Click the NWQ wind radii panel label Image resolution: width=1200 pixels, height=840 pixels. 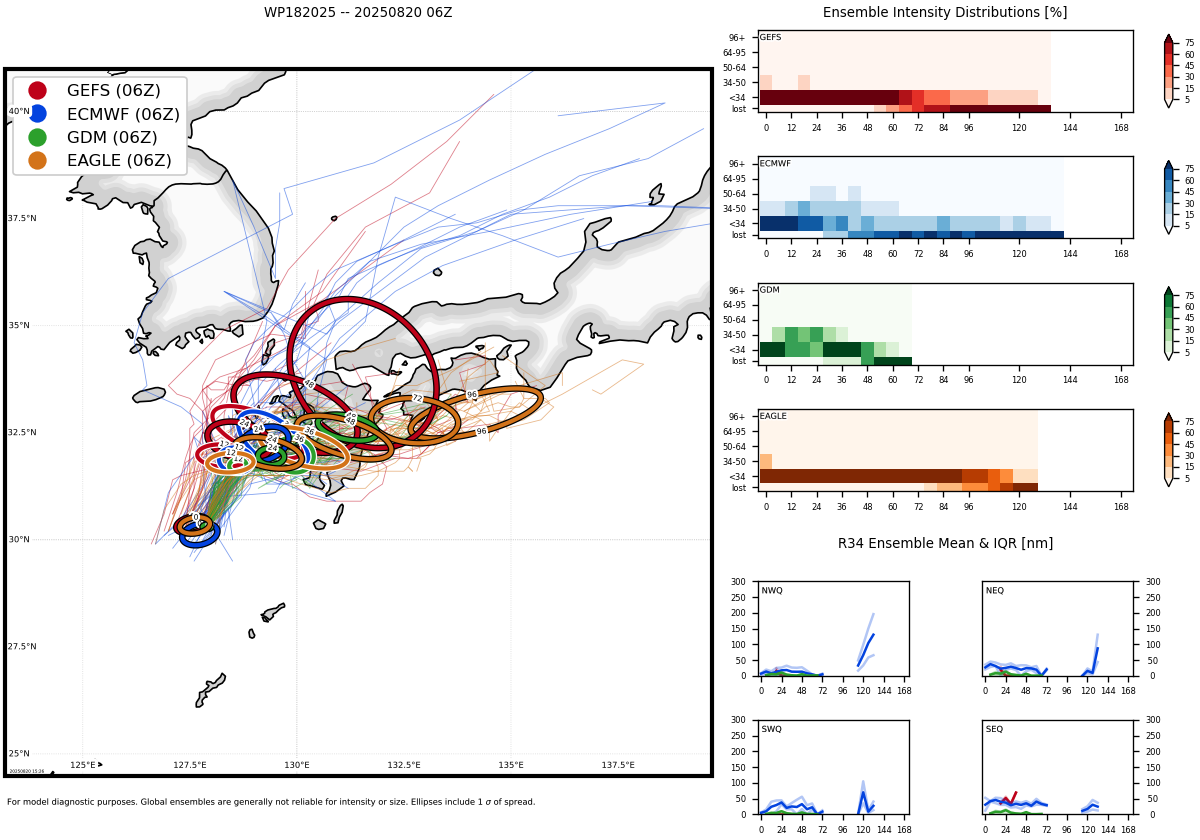tap(771, 590)
